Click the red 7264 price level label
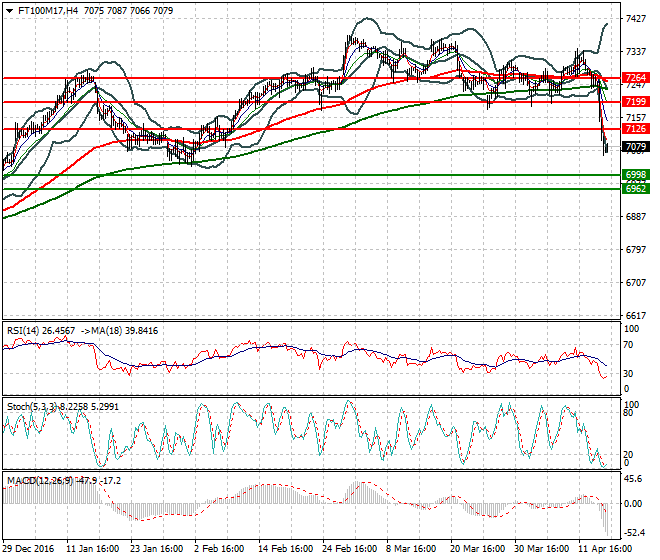The image size is (660, 560). [636, 78]
